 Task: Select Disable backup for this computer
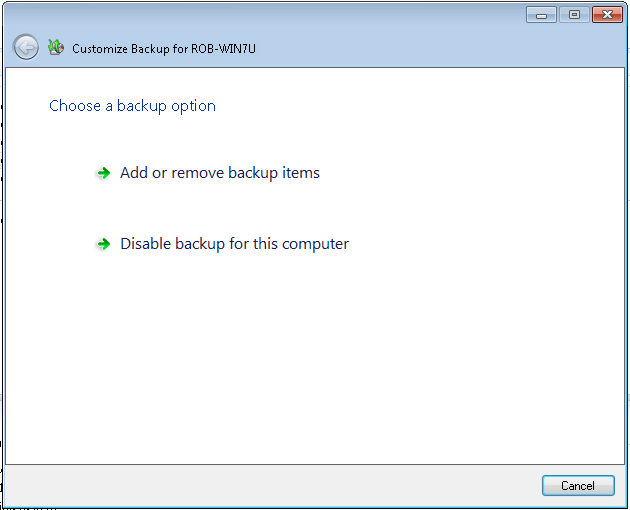(234, 244)
